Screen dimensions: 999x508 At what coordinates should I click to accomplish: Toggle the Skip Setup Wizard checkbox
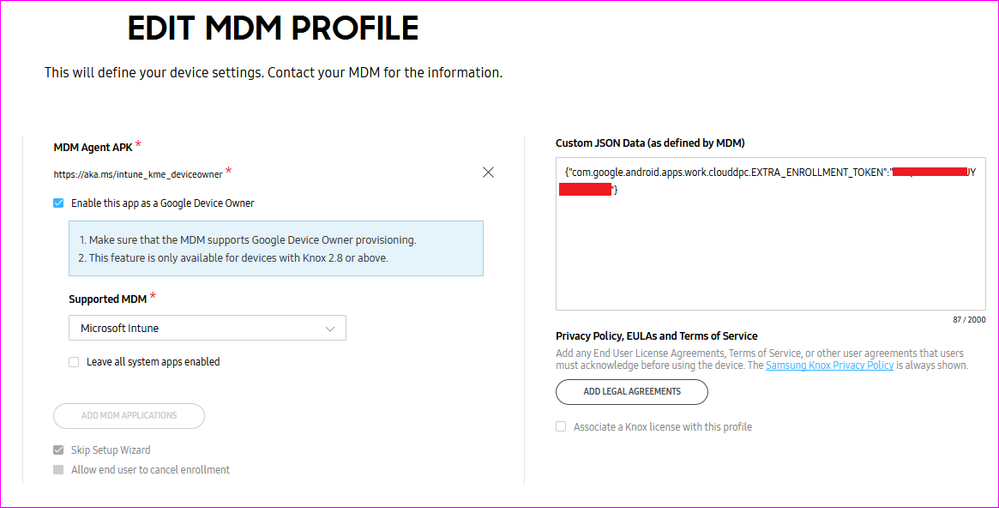(59, 450)
